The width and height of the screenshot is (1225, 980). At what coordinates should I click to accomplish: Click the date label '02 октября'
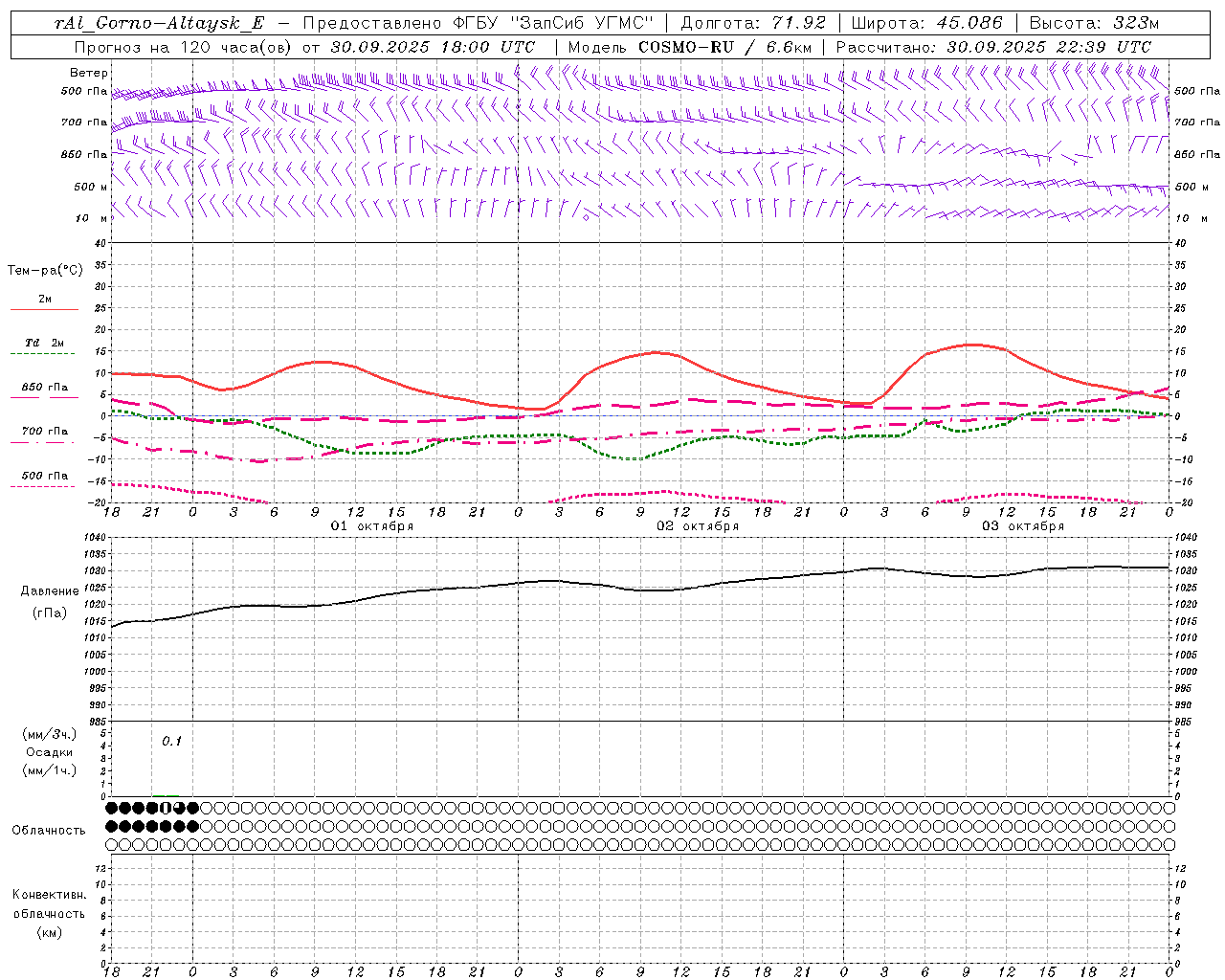[698, 525]
